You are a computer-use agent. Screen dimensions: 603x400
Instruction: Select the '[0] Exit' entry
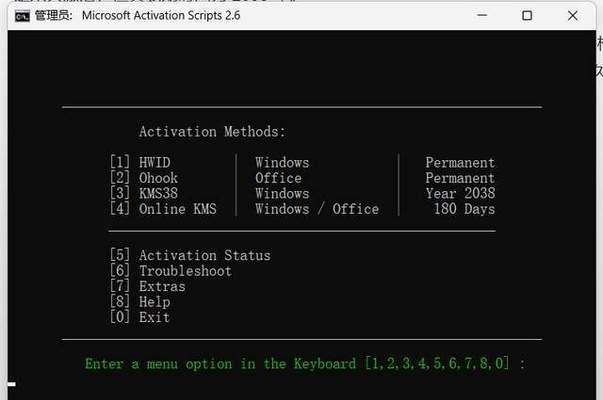point(140,317)
